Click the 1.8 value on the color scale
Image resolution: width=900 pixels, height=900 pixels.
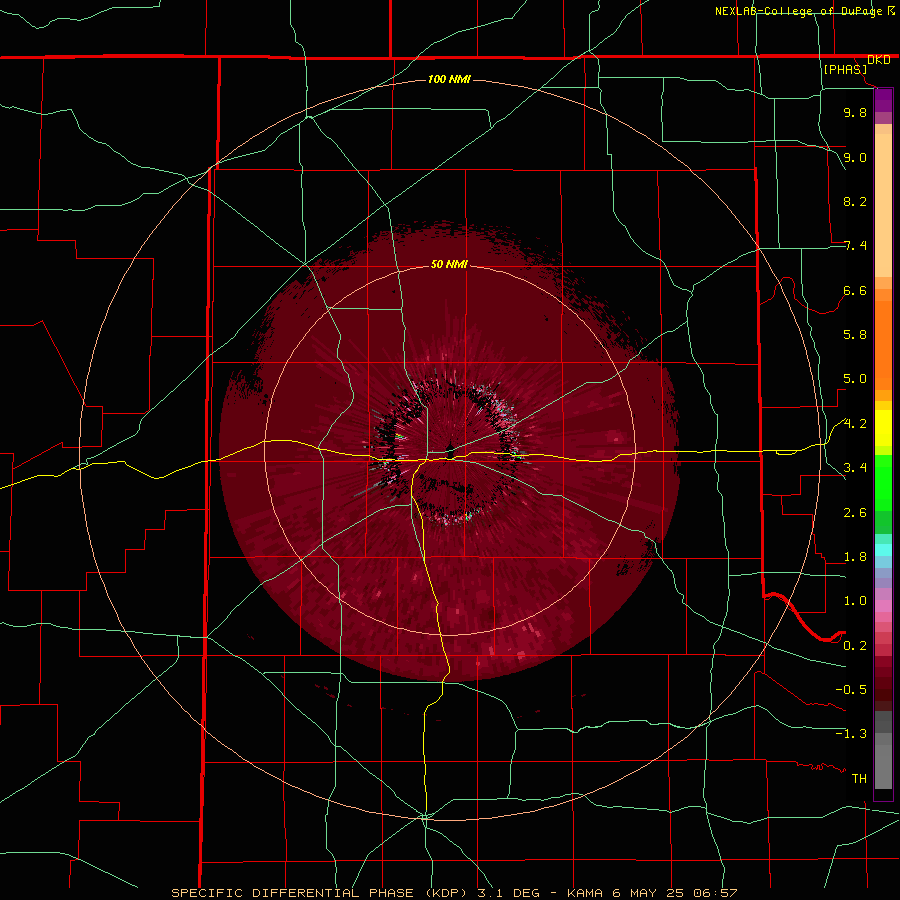[855, 557]
